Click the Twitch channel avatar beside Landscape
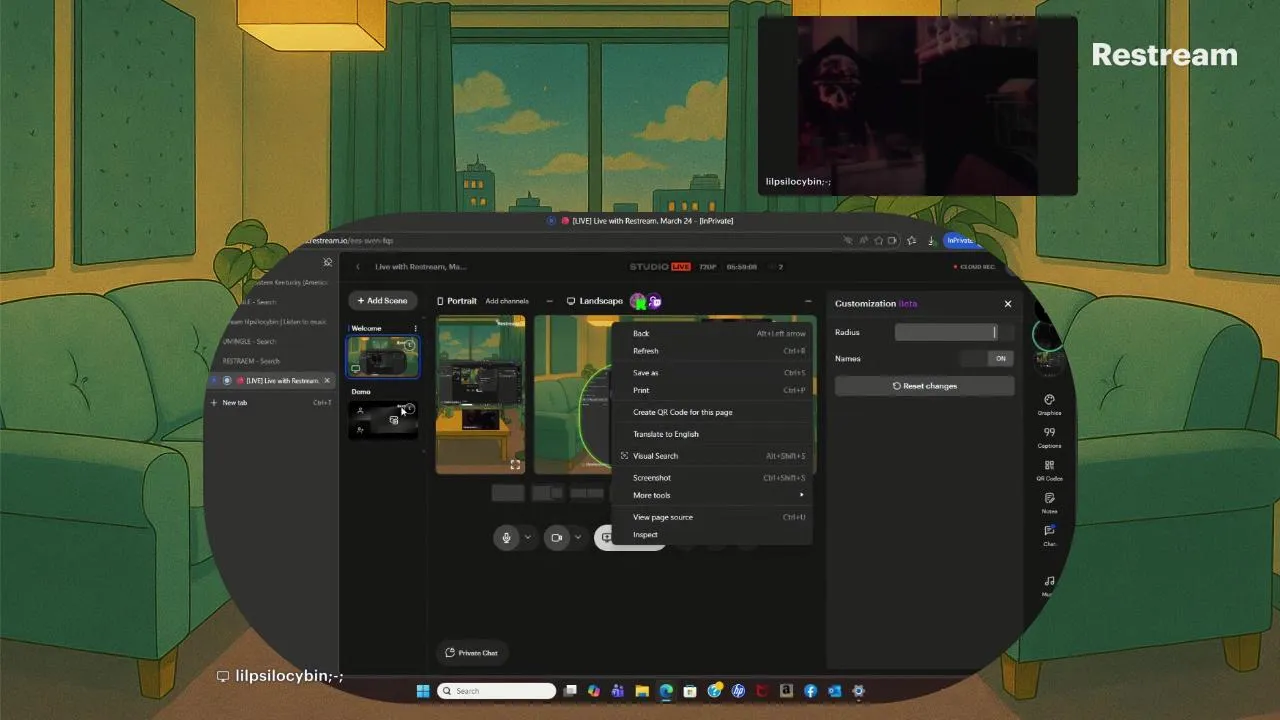Screen dimensions: 1280x720 (x=654, y=301)
